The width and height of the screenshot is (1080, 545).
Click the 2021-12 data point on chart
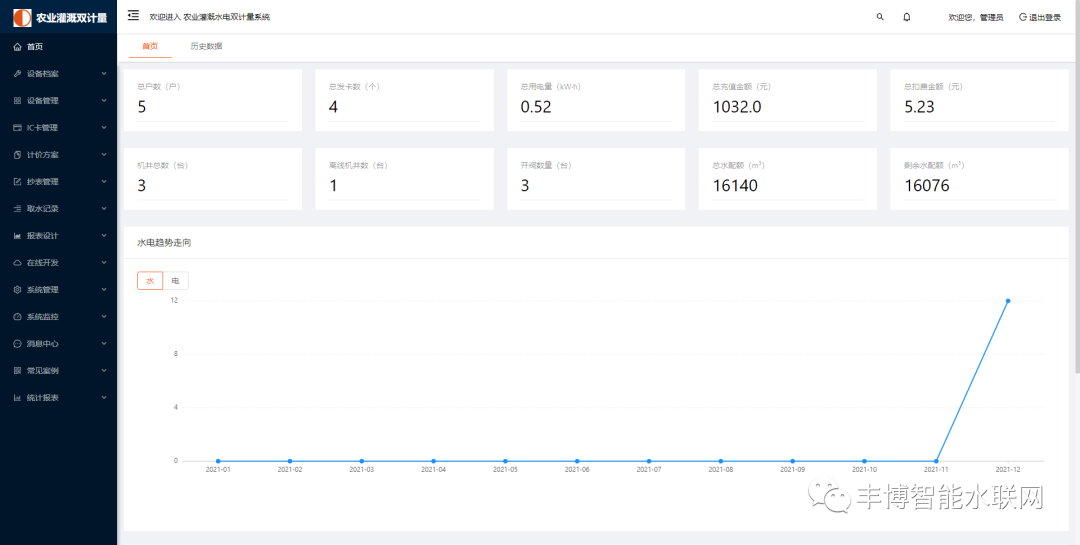[x=1007, y=301]
